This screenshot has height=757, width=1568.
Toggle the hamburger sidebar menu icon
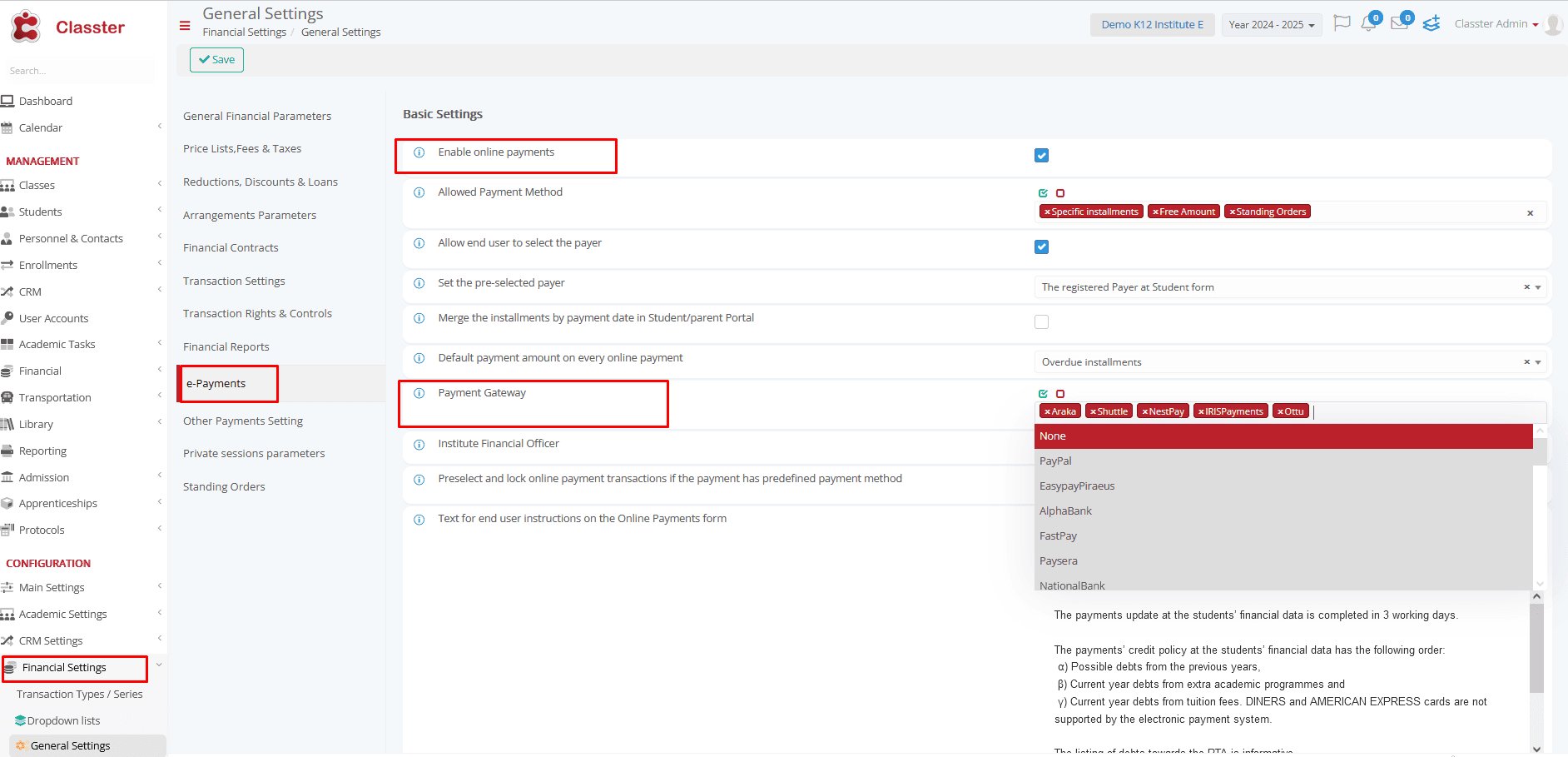[185, 26]
